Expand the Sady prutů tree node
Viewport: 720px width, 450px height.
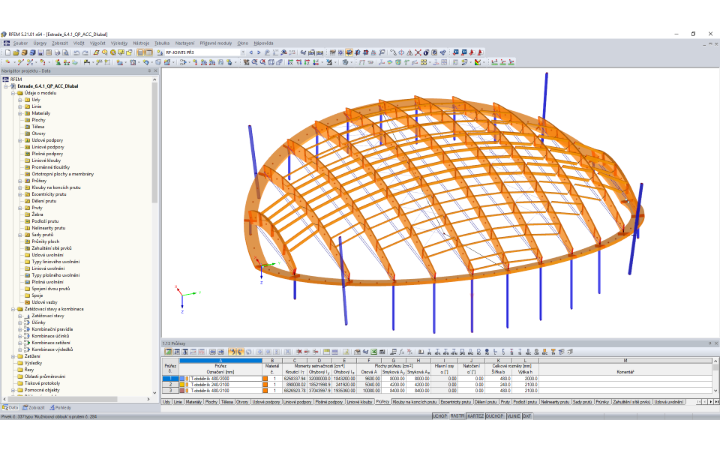click(20, 235)
